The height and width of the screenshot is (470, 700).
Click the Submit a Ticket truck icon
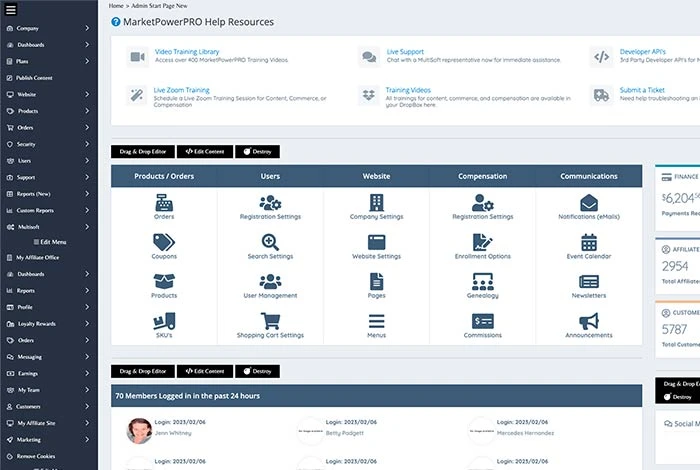click(x=601, y=95)
